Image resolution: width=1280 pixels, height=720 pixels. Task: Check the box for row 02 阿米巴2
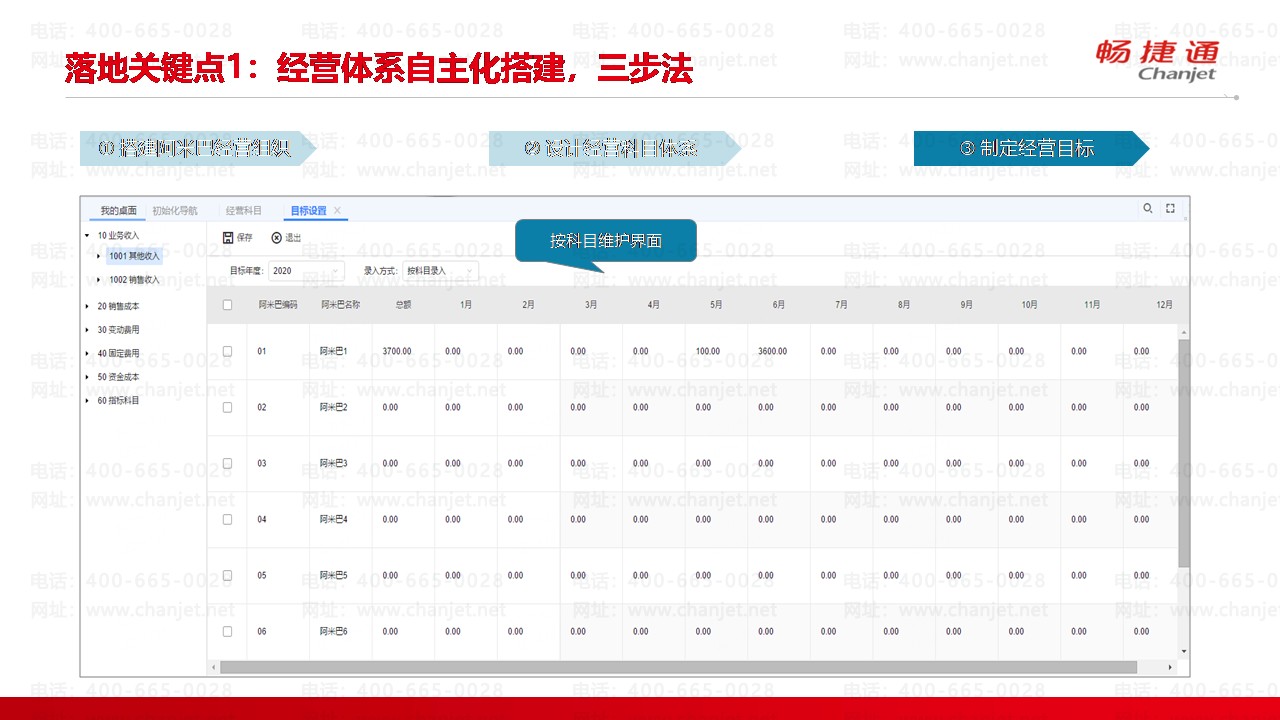[227, 407]
